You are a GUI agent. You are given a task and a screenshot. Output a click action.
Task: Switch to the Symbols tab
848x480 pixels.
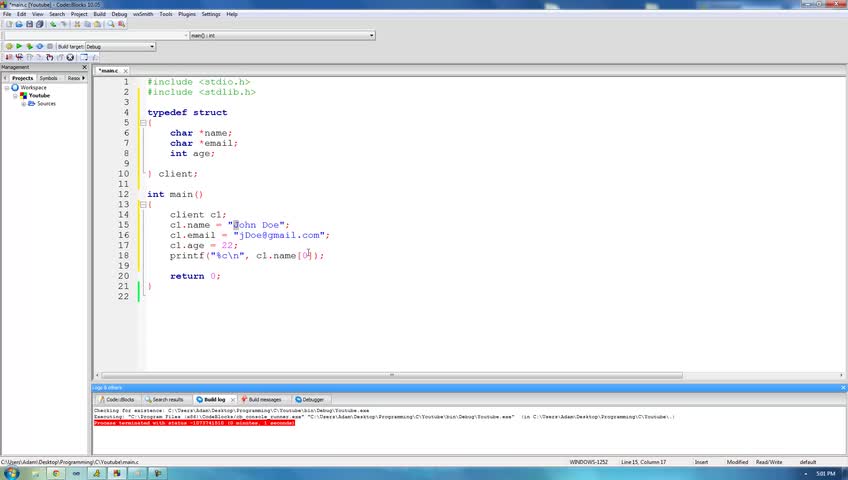pos(48,78)
